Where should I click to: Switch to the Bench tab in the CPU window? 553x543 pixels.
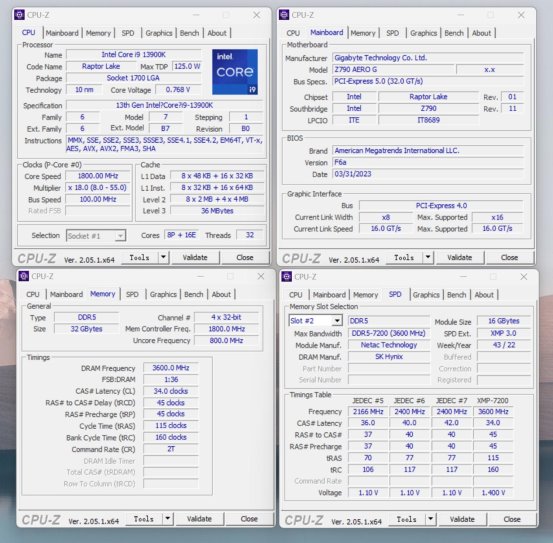pos(189,33)
